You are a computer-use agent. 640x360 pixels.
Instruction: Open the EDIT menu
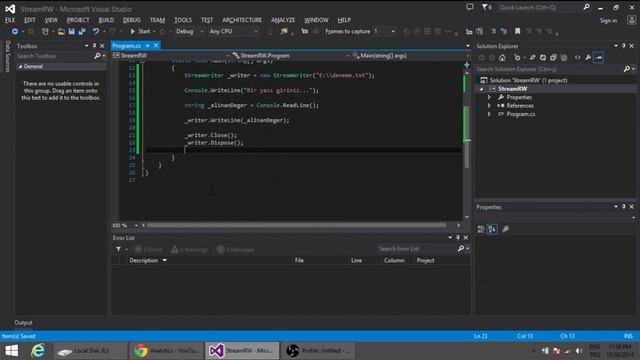pos(29,20)
